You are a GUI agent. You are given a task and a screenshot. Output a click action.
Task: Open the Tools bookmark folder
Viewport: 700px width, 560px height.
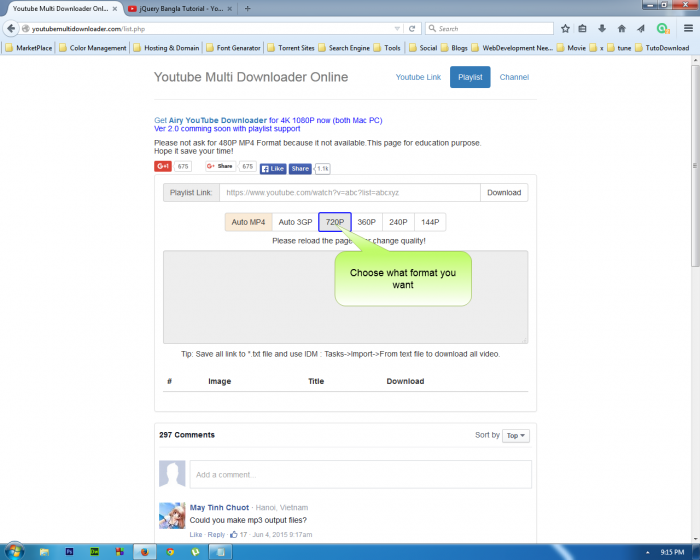coord(387,48)
